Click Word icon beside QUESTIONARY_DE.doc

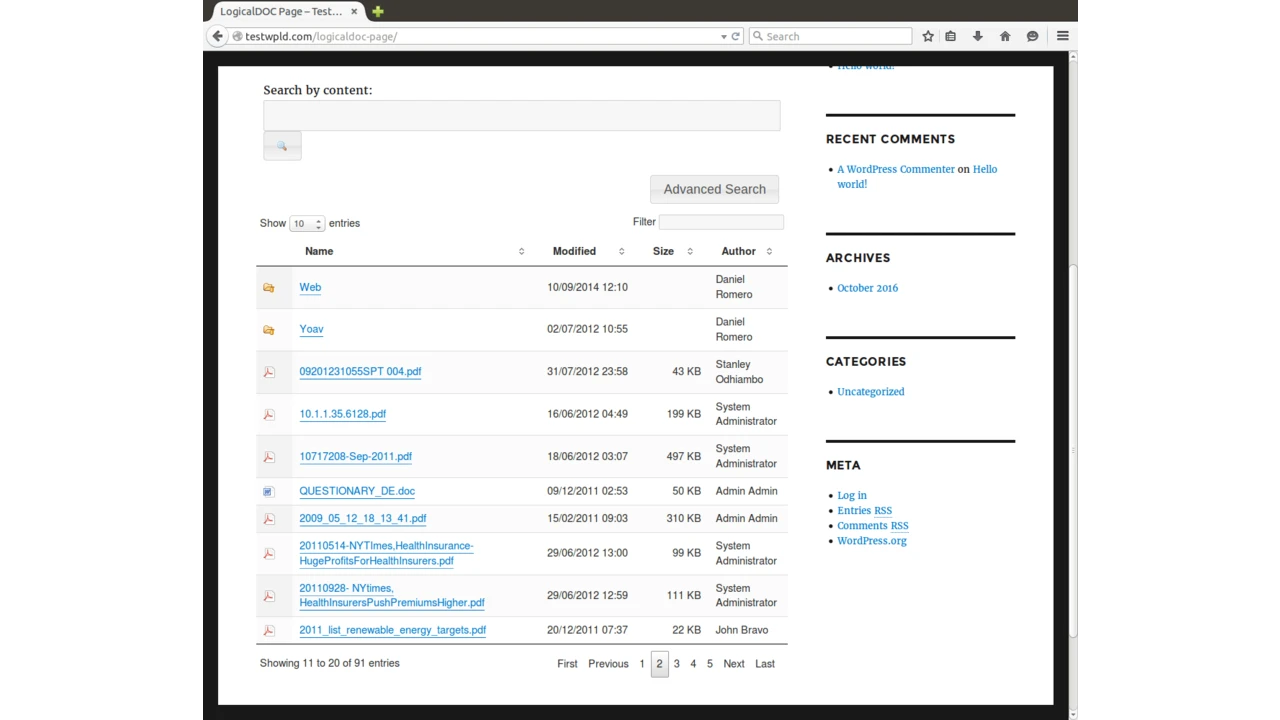point(267,491)
